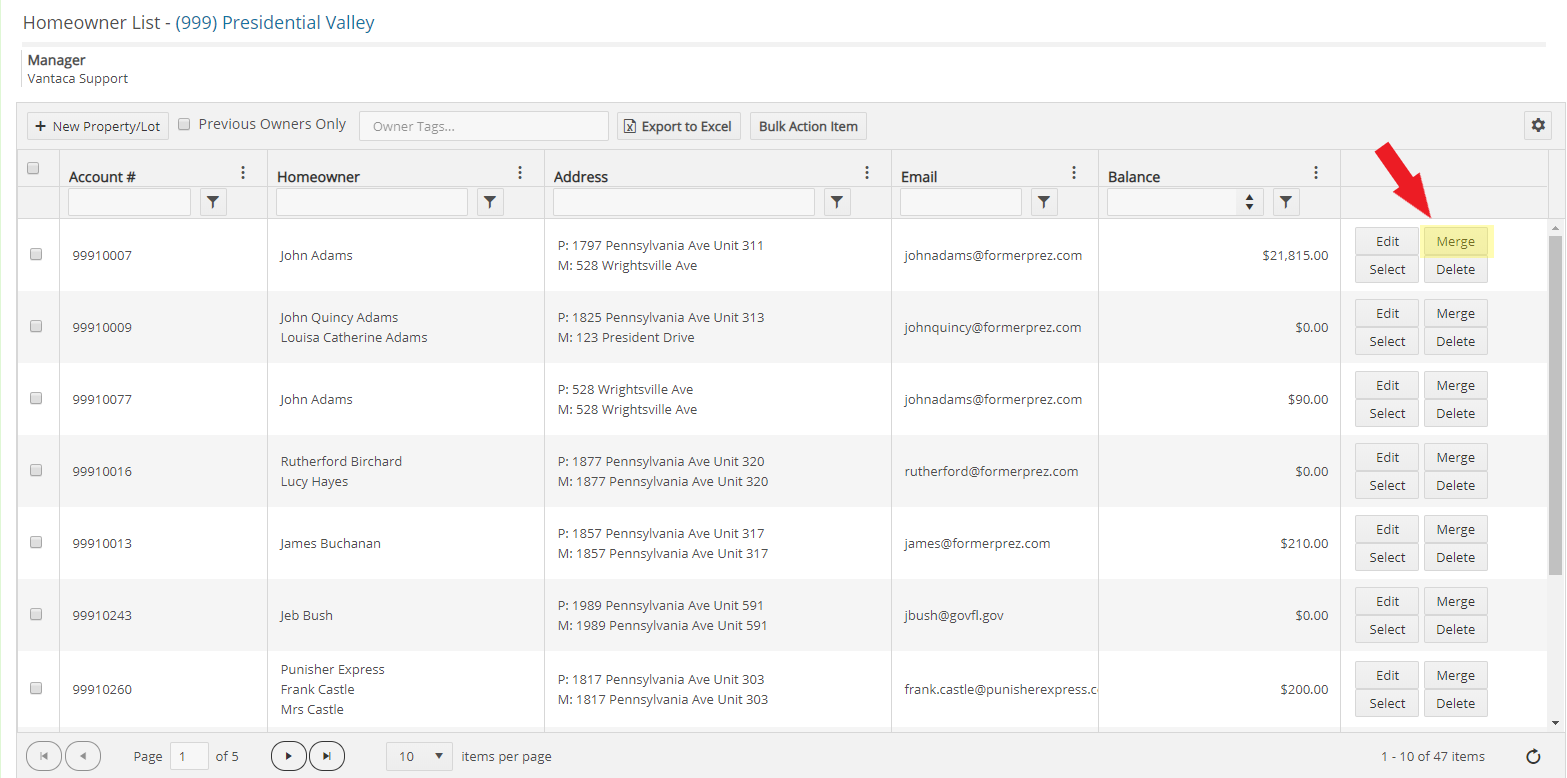Click Merge for John Adams account 99910007
1567x778 pixels.
tap(1455, 241)
